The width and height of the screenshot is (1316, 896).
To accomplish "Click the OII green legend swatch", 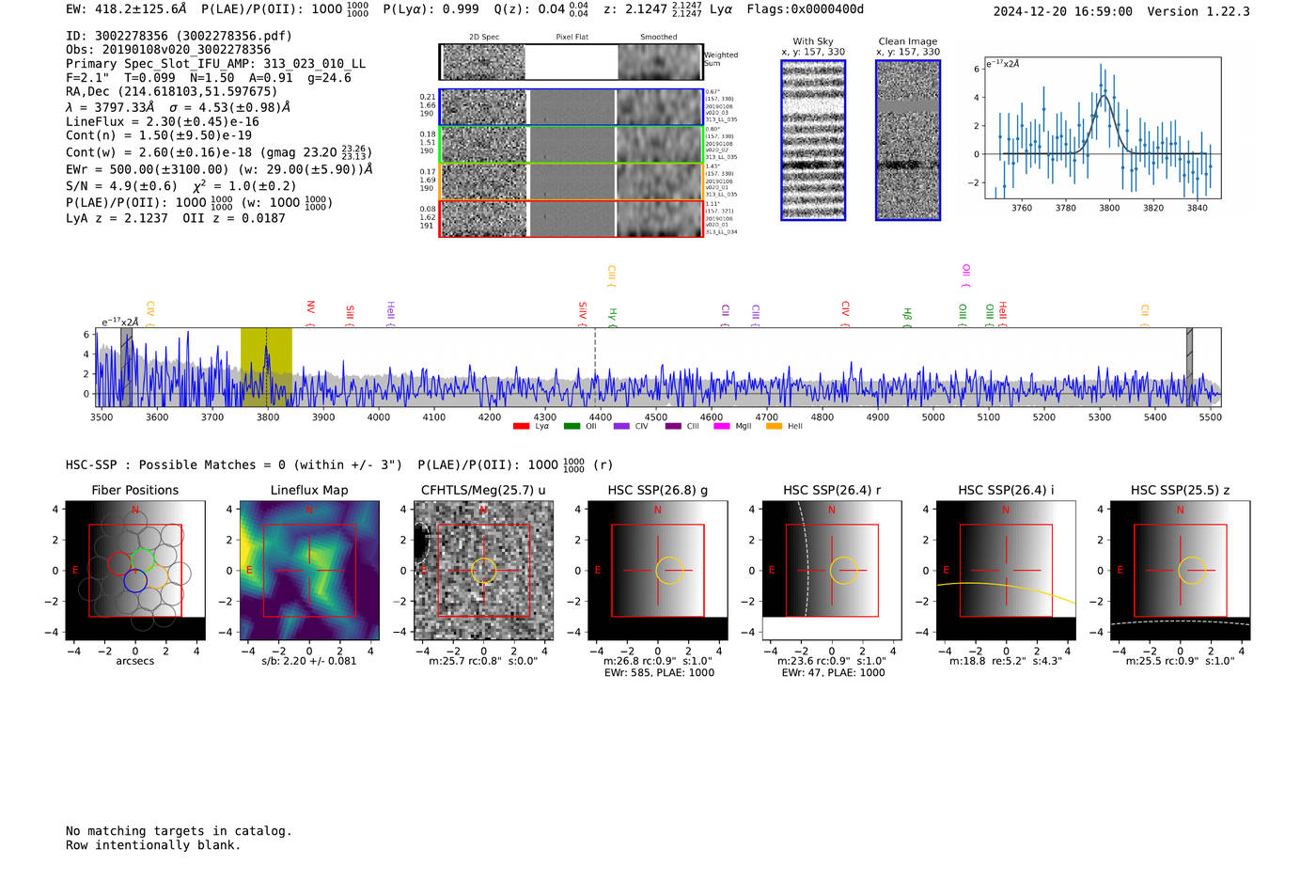I will pyautogui.click(x=572, y=427).
